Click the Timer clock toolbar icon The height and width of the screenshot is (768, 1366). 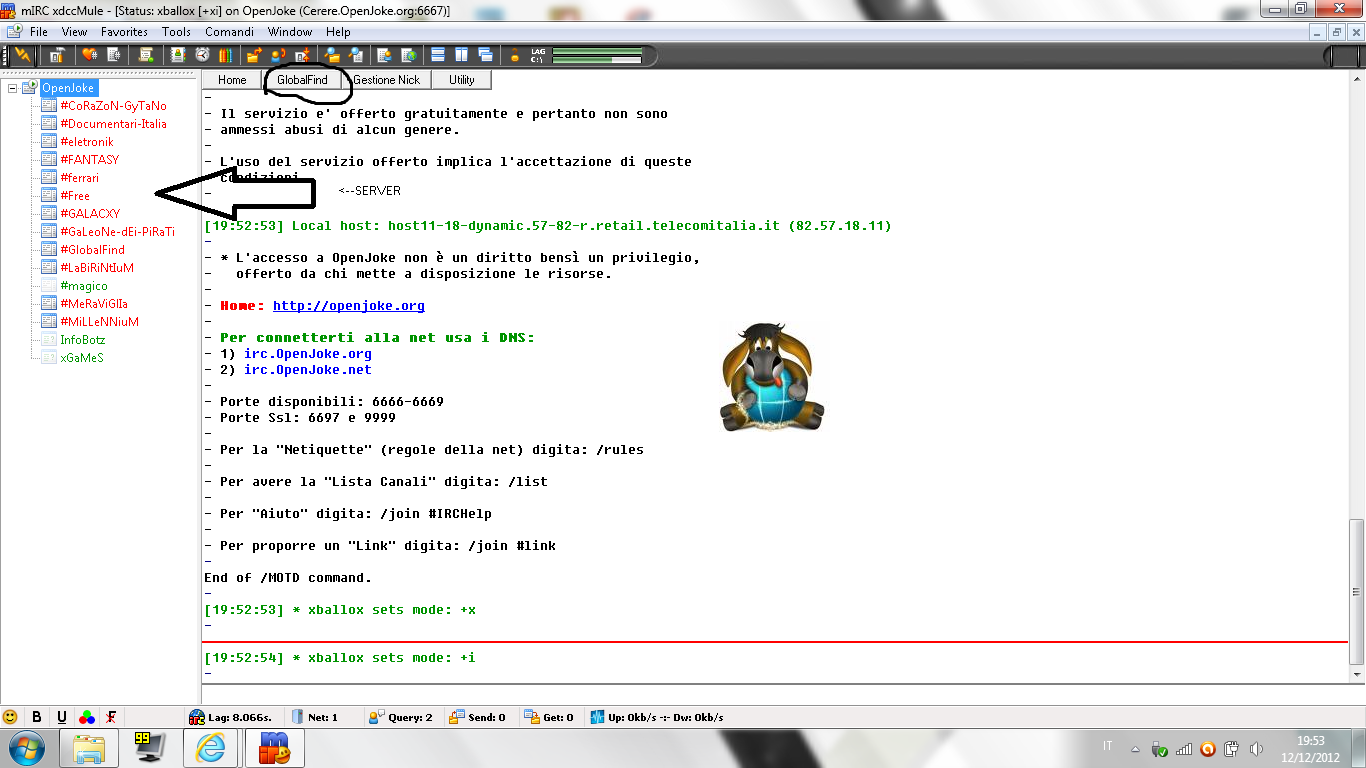202,55
